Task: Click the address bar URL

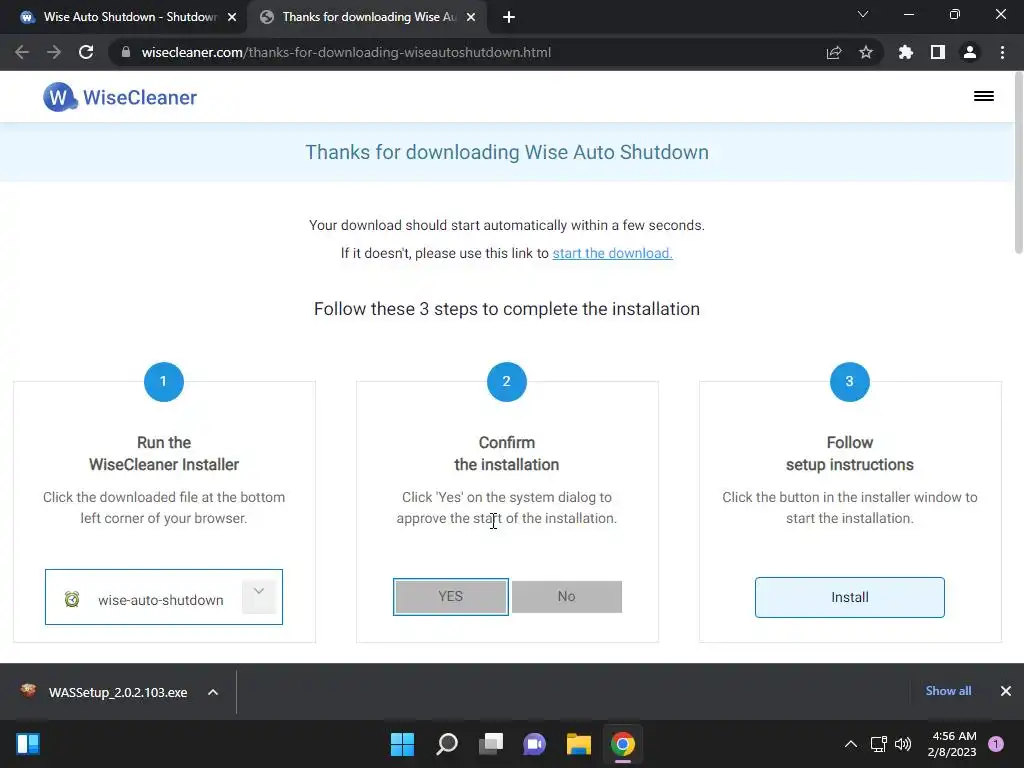Action: pyautogui.click(x=346, y=52)
